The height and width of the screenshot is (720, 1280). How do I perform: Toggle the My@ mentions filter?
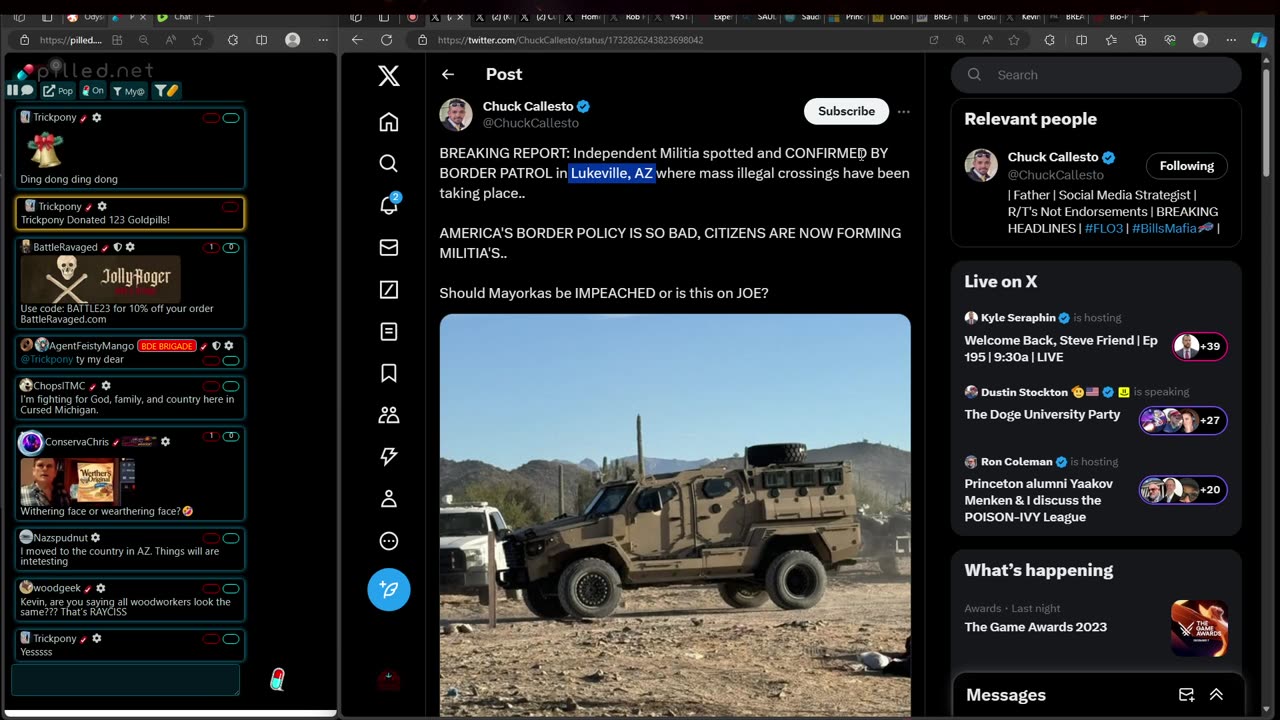pyautogui.click(x=128, y=91)
